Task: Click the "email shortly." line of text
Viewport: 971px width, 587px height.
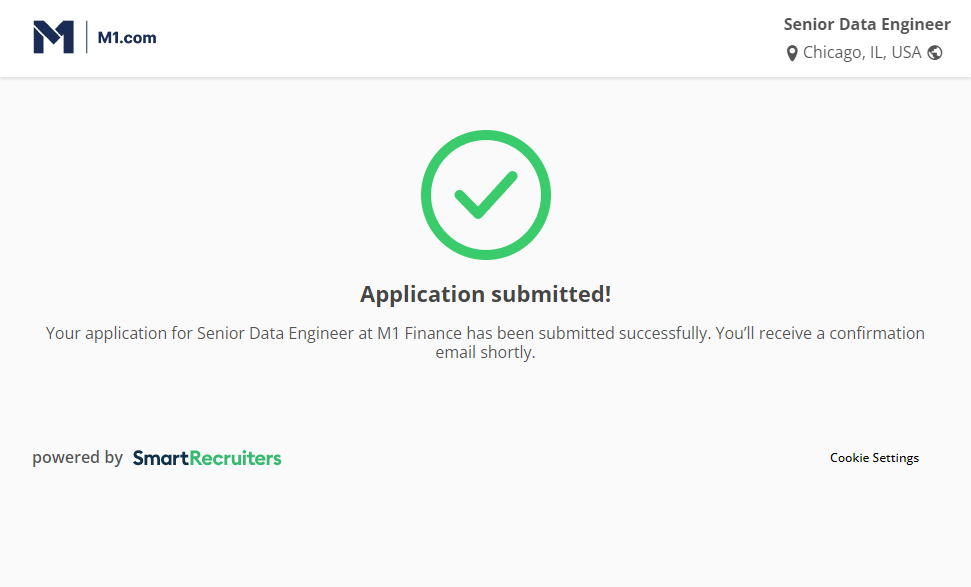Action: pyautogui.click(x=485, y=353)
